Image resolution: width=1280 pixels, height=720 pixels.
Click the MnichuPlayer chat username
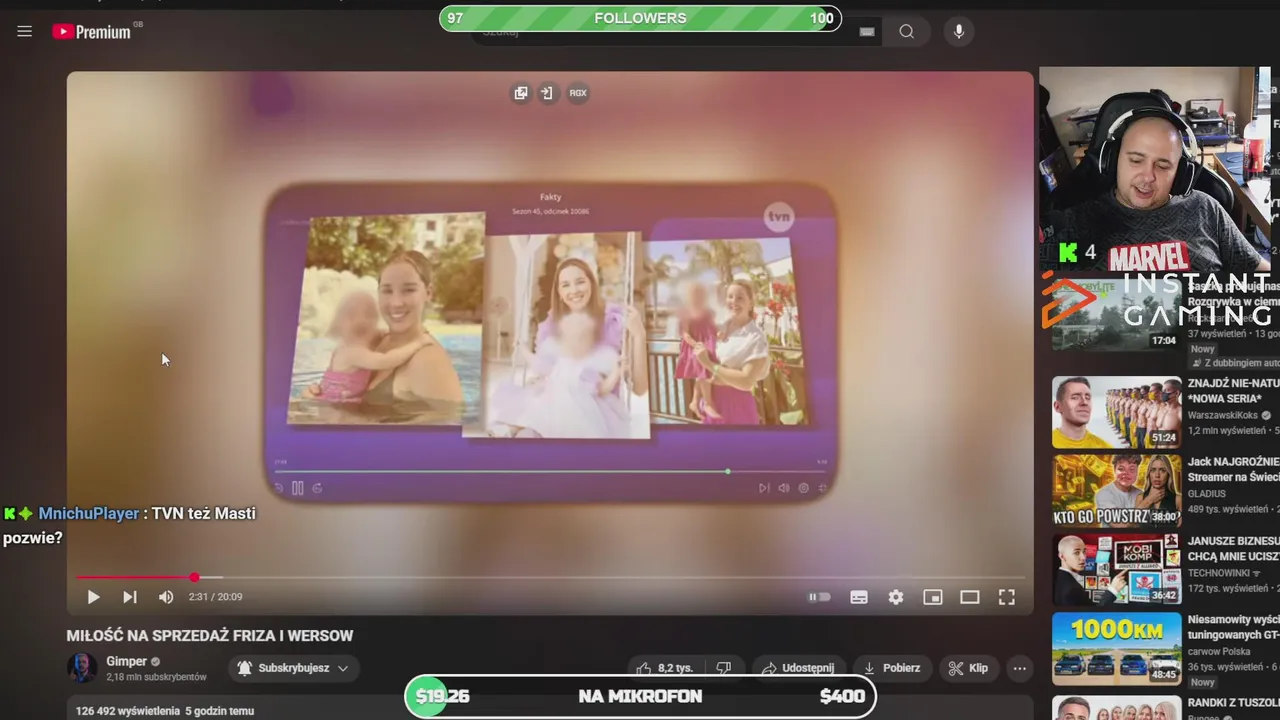coord(89,513)
